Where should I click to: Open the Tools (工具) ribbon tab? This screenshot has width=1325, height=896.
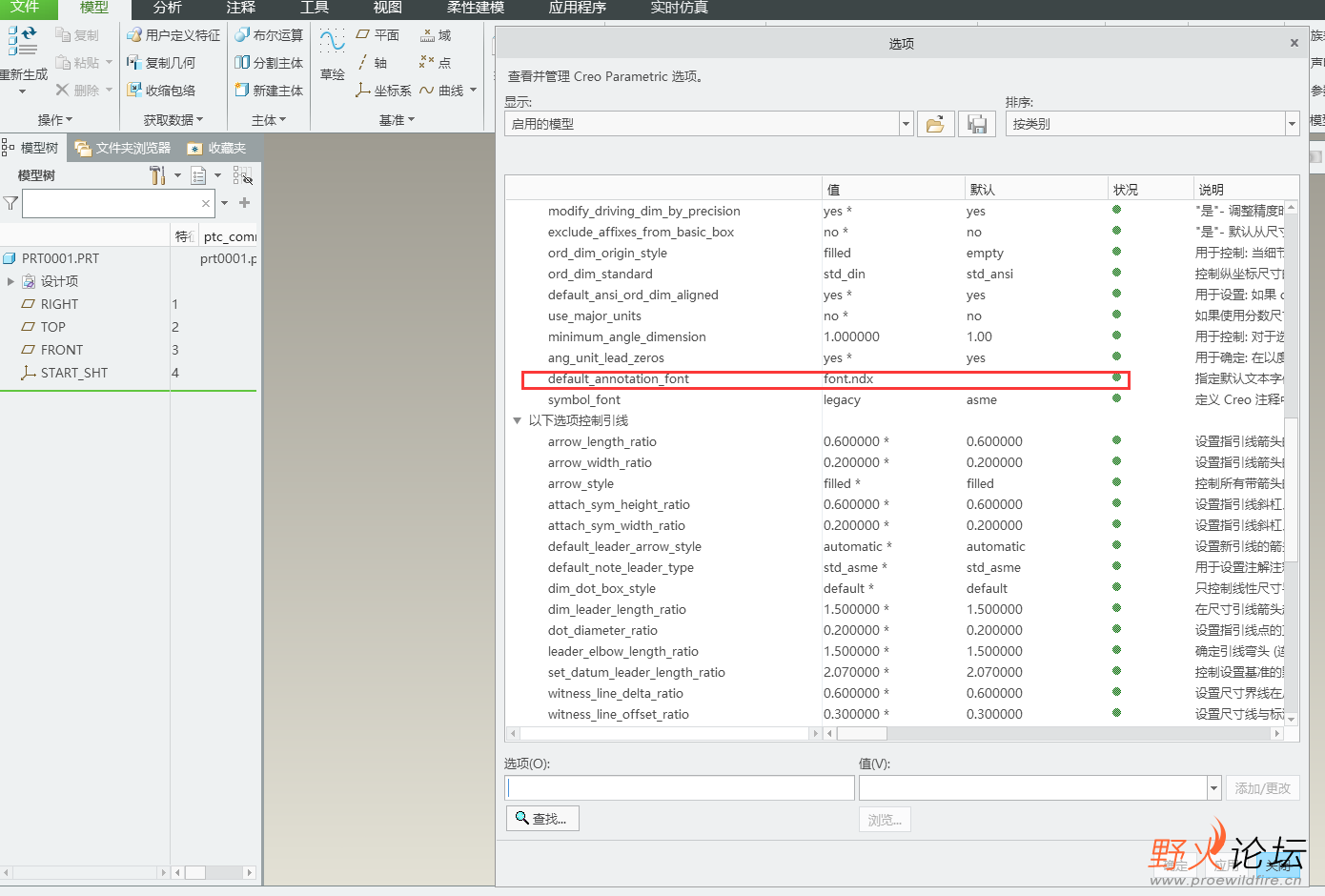[x=315, y=8]
